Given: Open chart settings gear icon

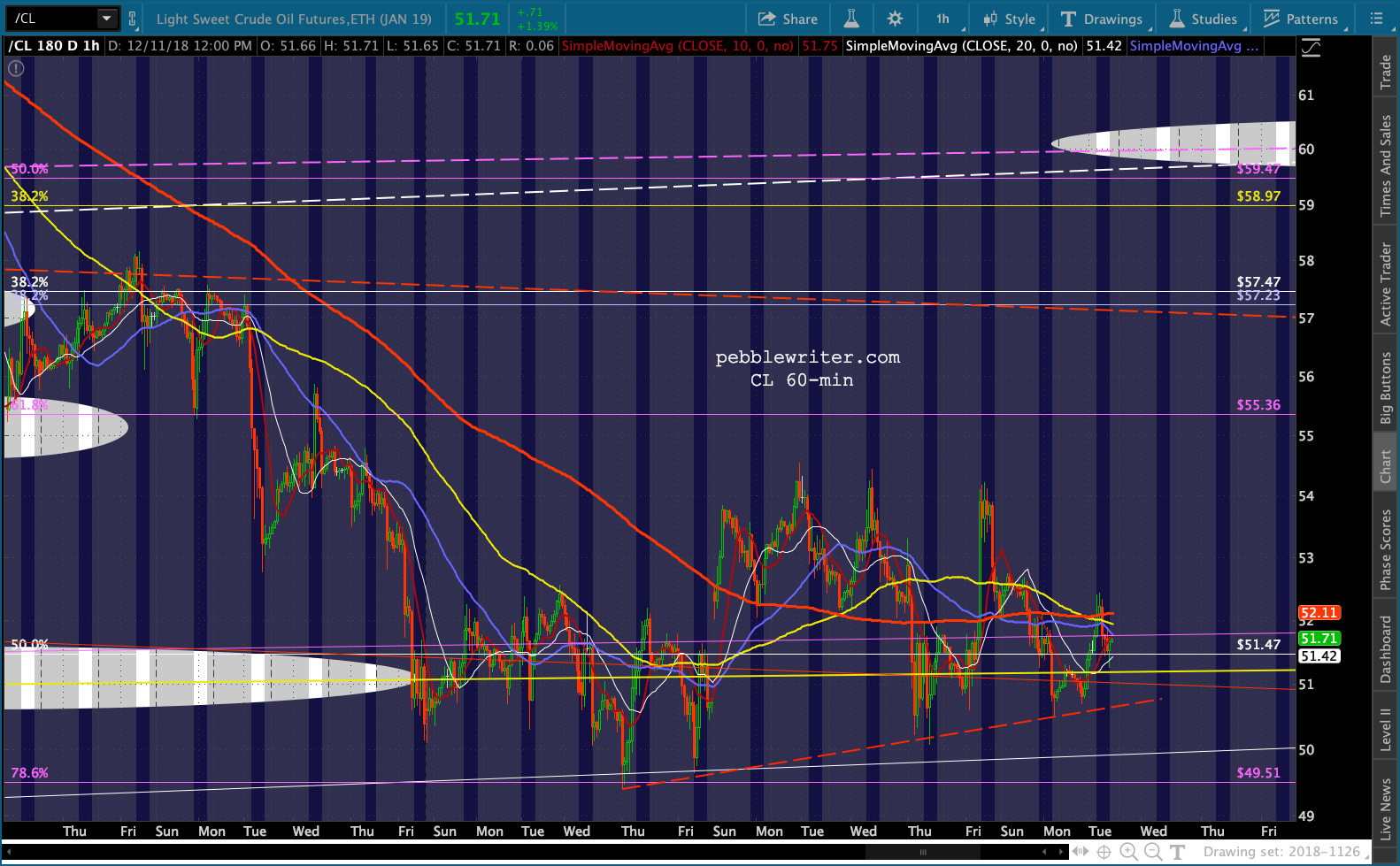Looking at the screenshot, I should (x=895, y=19).
